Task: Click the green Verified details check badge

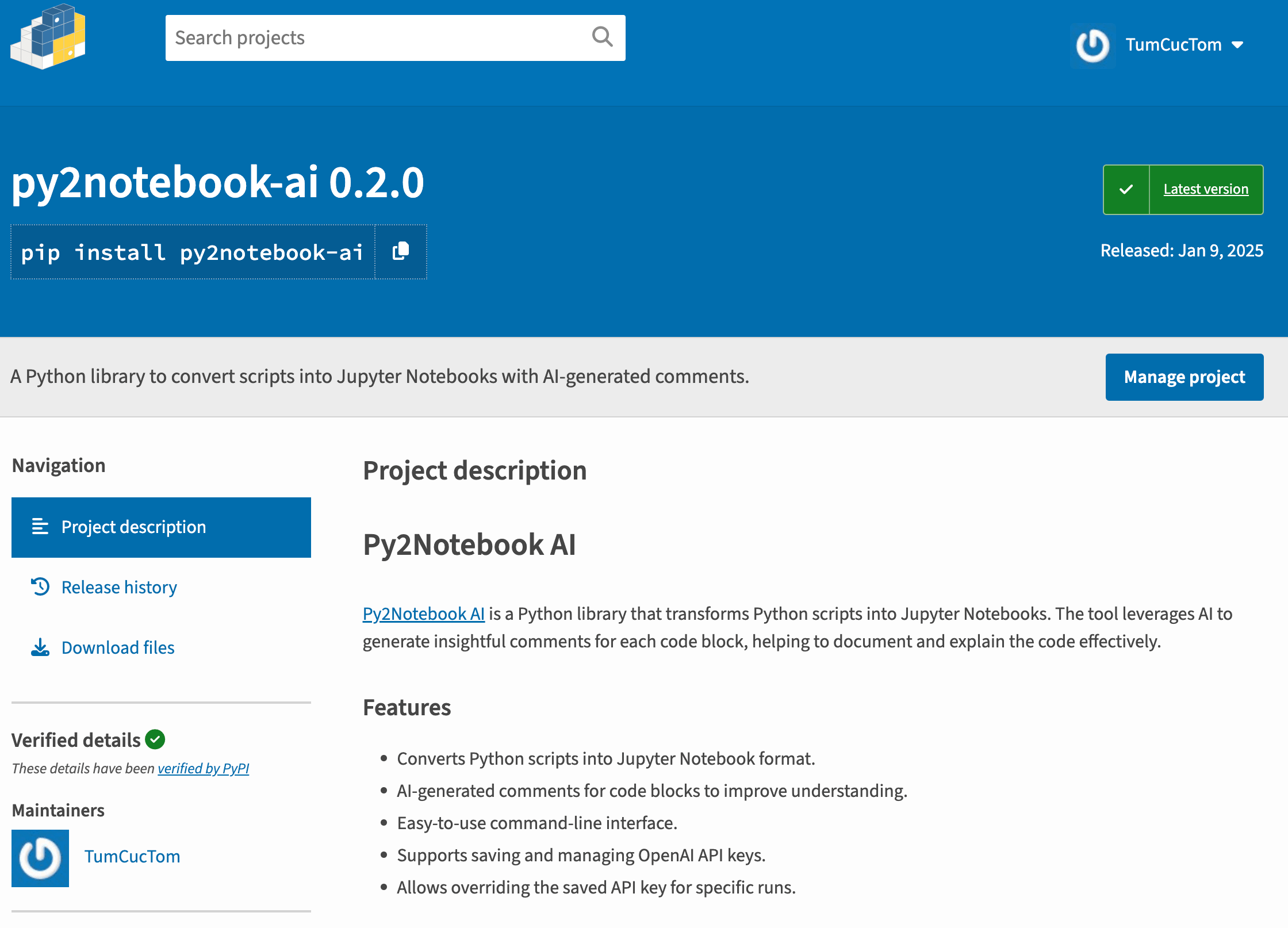Action: click(155, 739)
